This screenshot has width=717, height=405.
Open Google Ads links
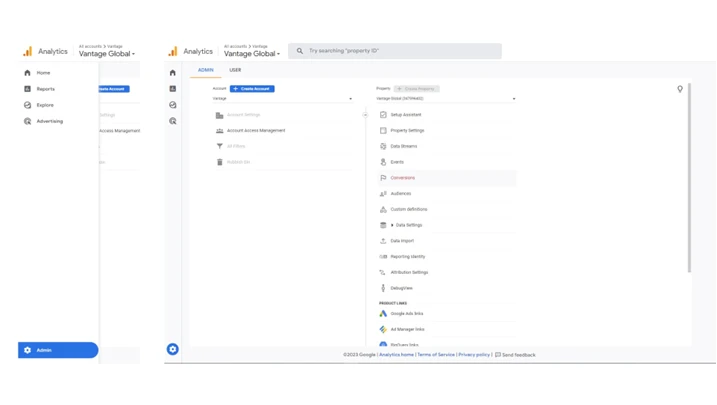[407, 314]
